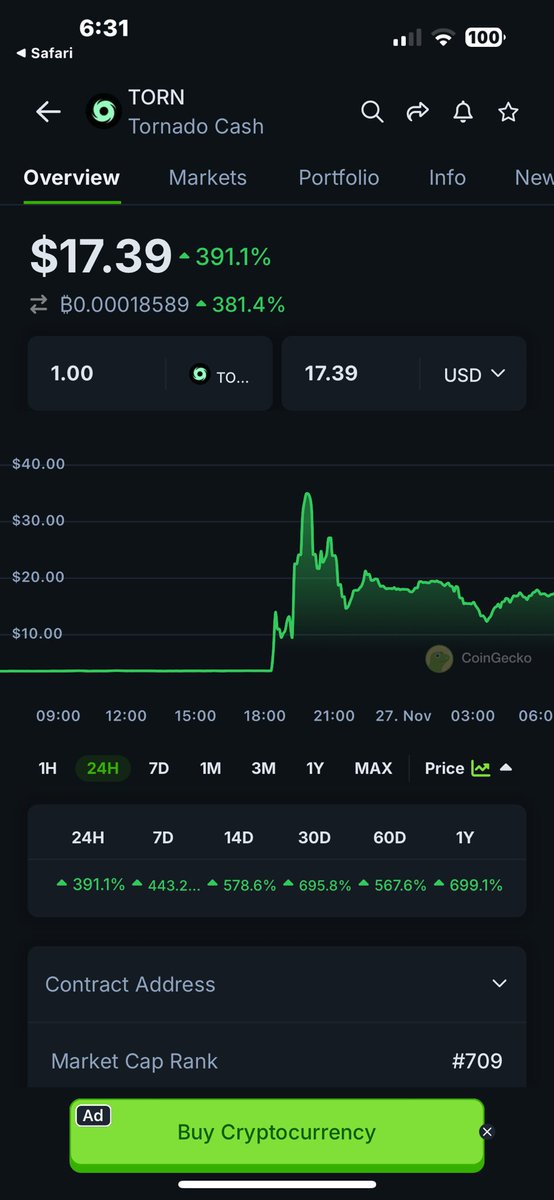The image size is (554, 1200).
Task: Tap 30D performance value 695.8%
Action: (318, 885)
